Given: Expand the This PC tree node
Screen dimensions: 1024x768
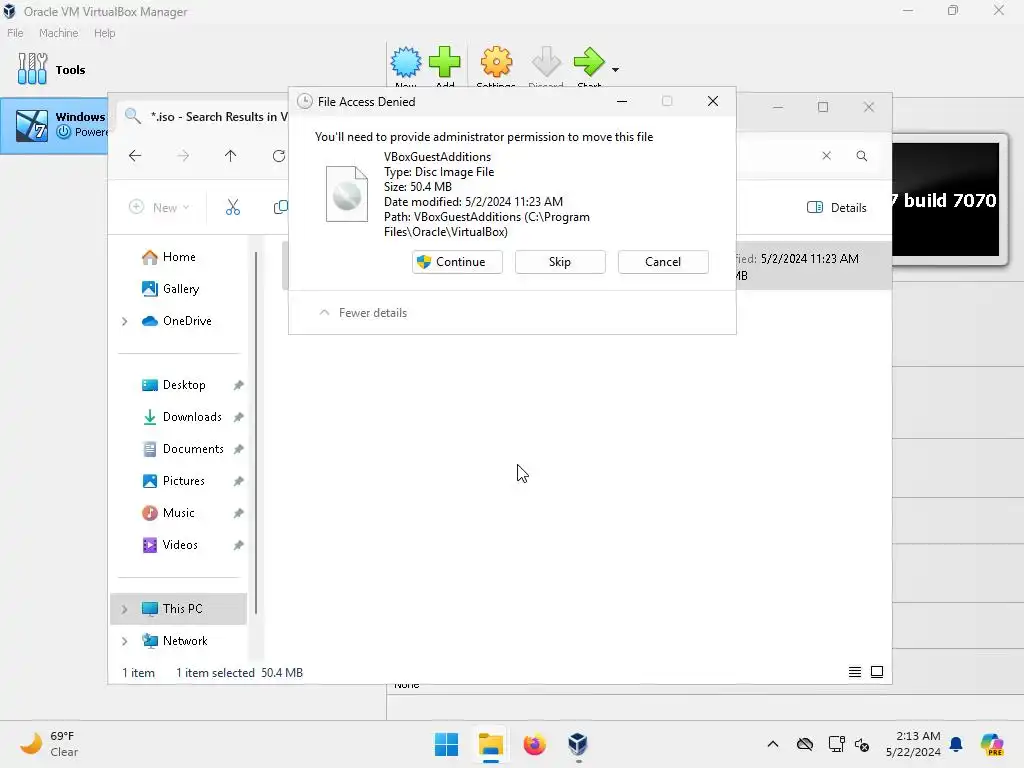Looking at the screenshot, I should (x=124, y=609).
